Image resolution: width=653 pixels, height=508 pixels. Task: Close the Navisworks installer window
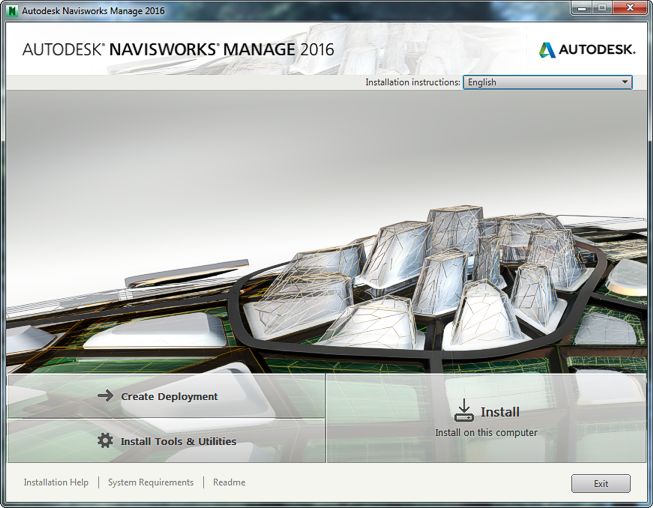[x=631, y=8]
